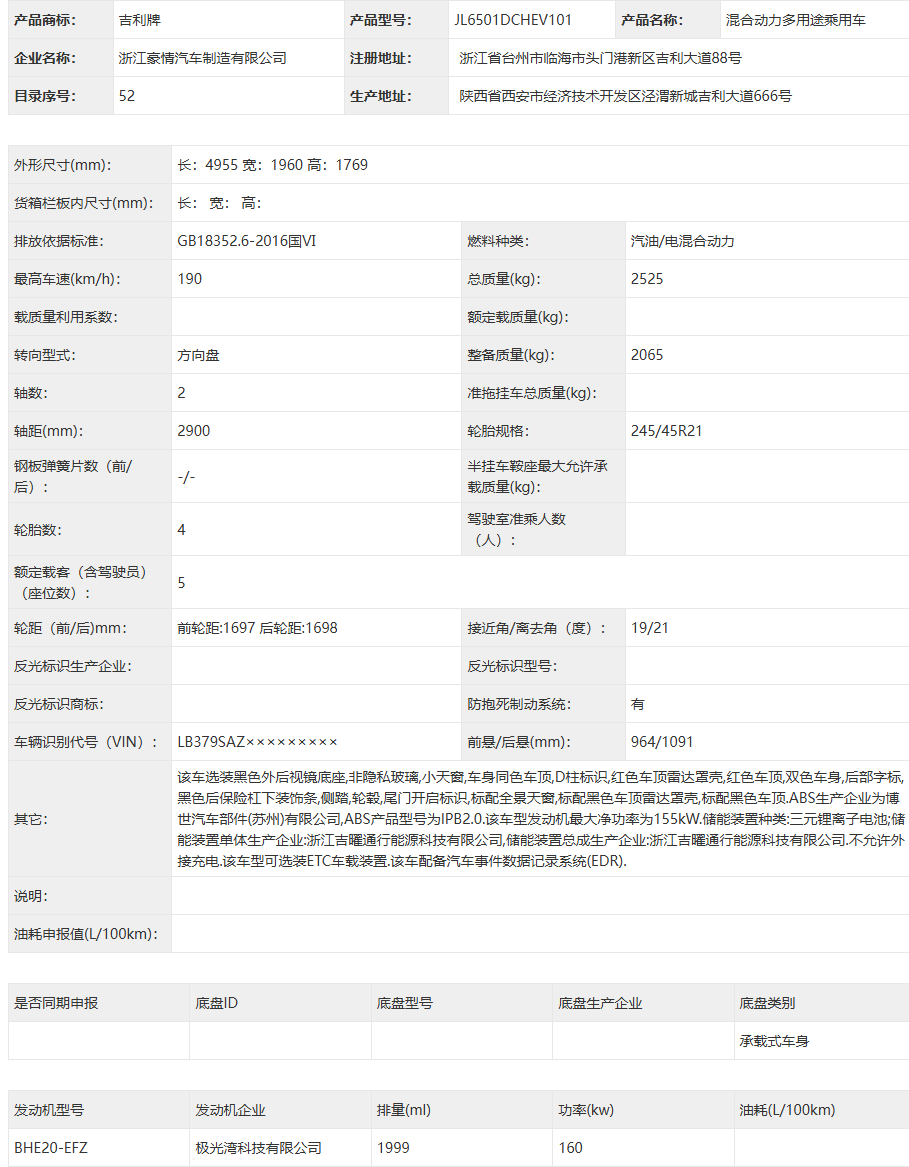Select the 底盘生产企业 column header
Viewport: 909px width, 1167px height.
click(x=600, y=1003)
